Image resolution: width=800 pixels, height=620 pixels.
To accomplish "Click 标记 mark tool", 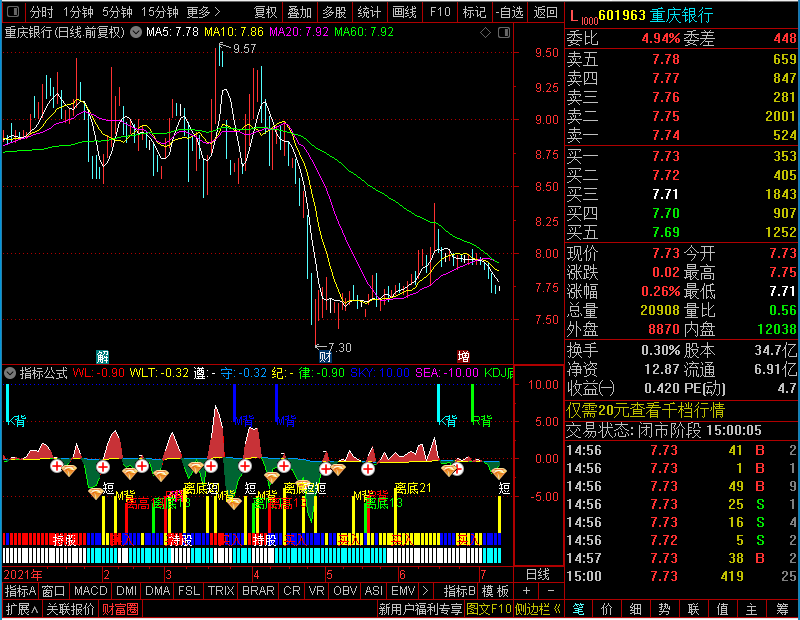I will click(474, 12).
